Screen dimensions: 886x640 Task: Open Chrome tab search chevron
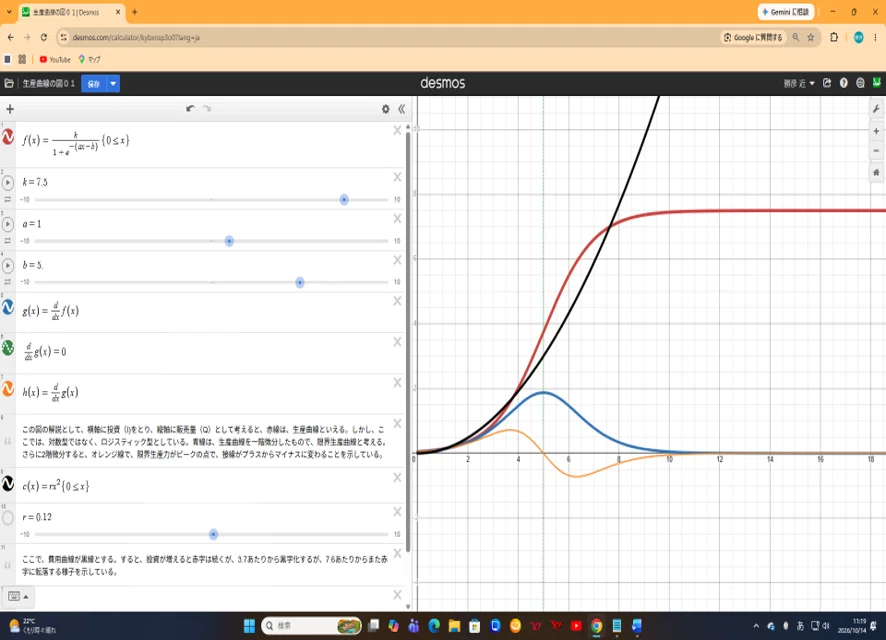(9, 12)
